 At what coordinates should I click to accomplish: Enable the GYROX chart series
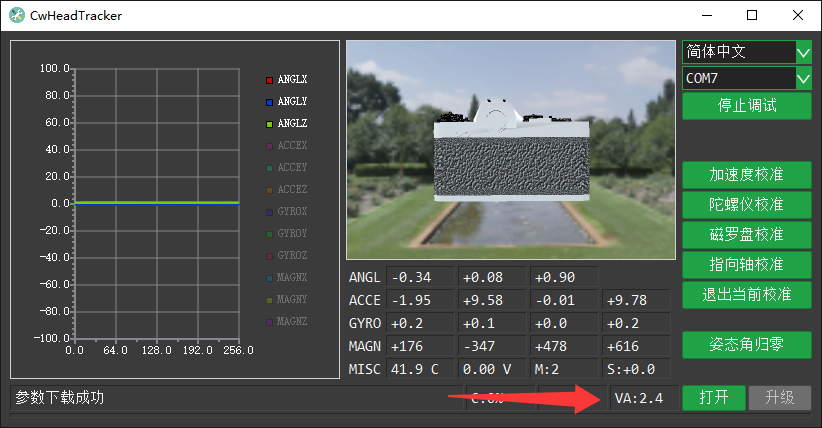(x=287, y=212)
